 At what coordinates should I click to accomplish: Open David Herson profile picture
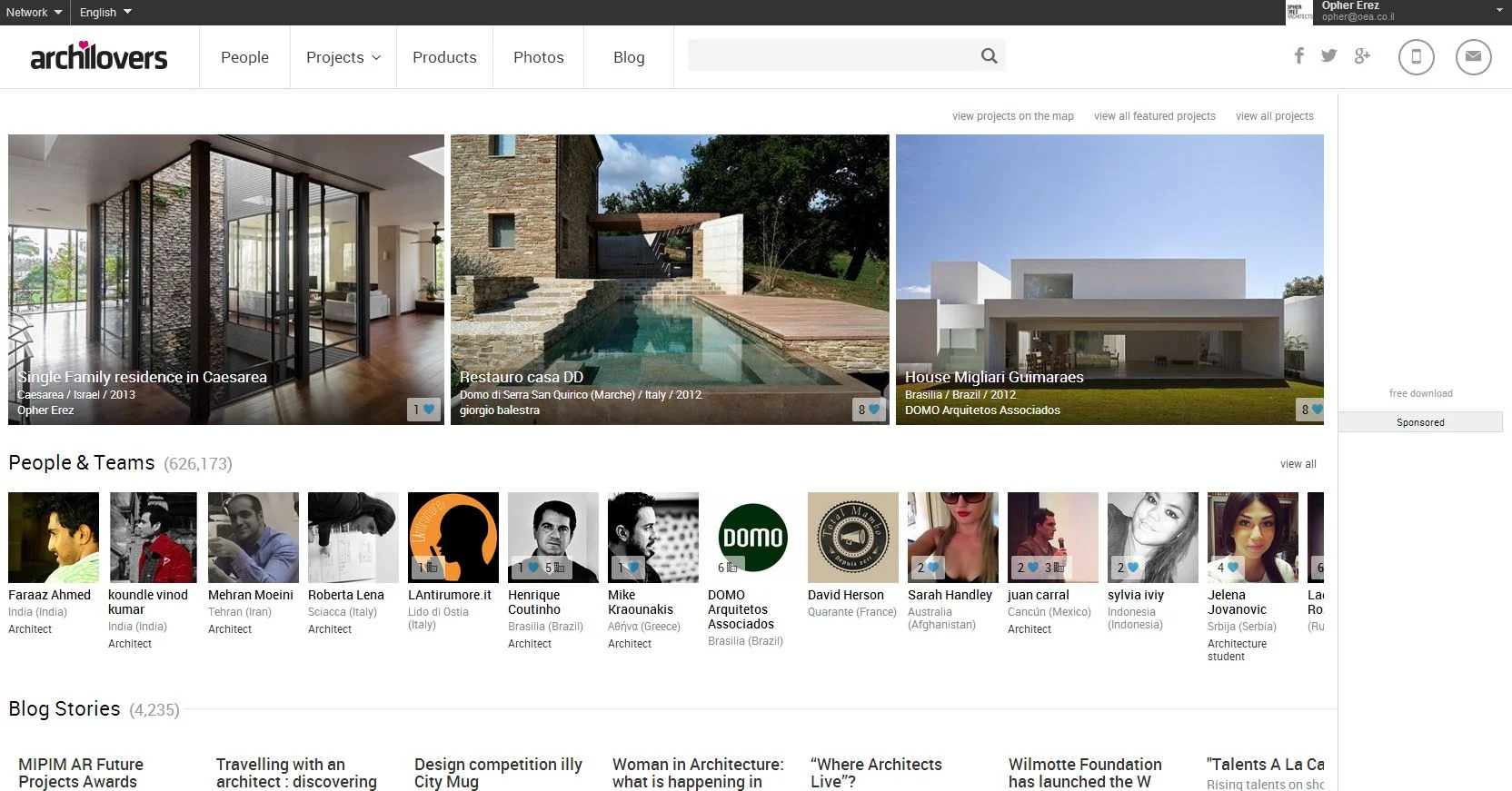tap(853, 538)
